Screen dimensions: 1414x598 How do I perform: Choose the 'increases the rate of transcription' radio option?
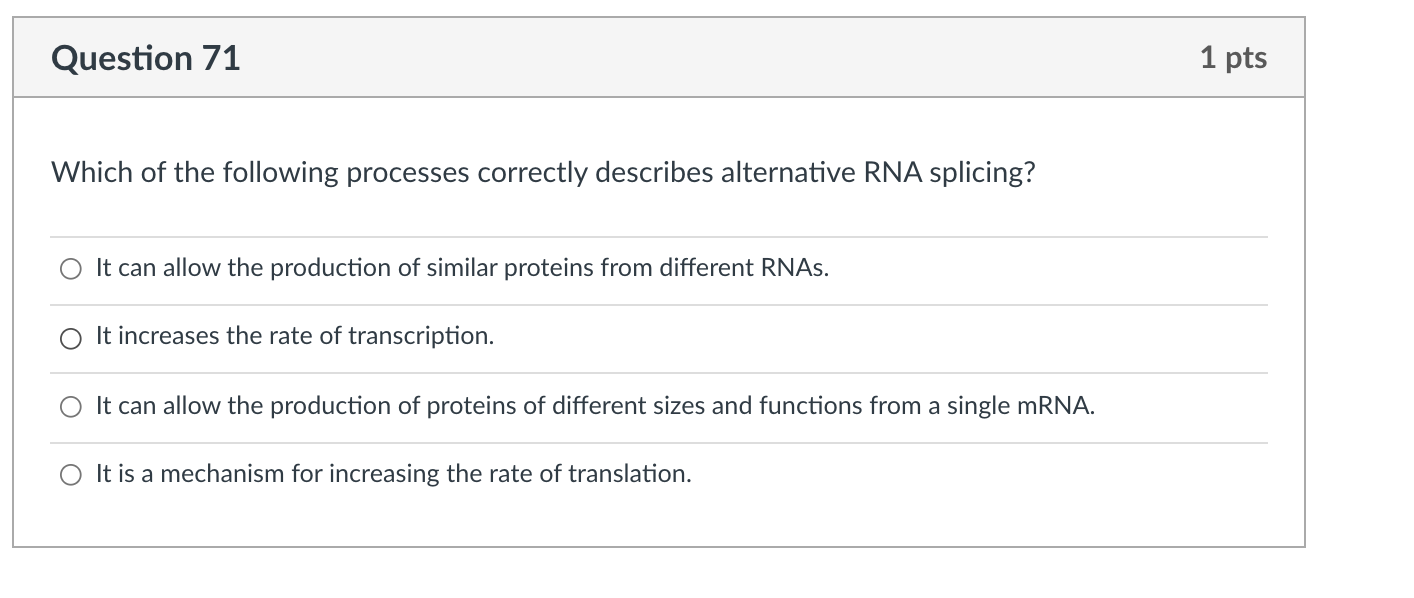coord(71,338)
